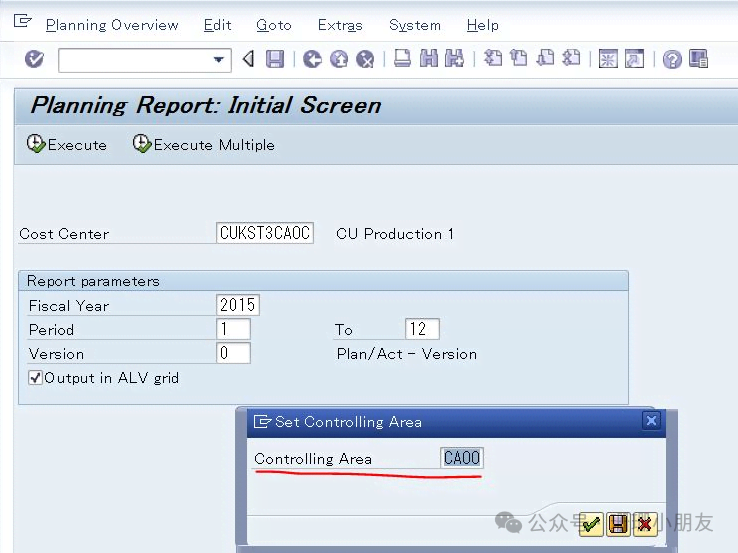Viewport: 738px width, 553px height.
Task: Click the Customize Local Layout icon
Action: (698, 60)
